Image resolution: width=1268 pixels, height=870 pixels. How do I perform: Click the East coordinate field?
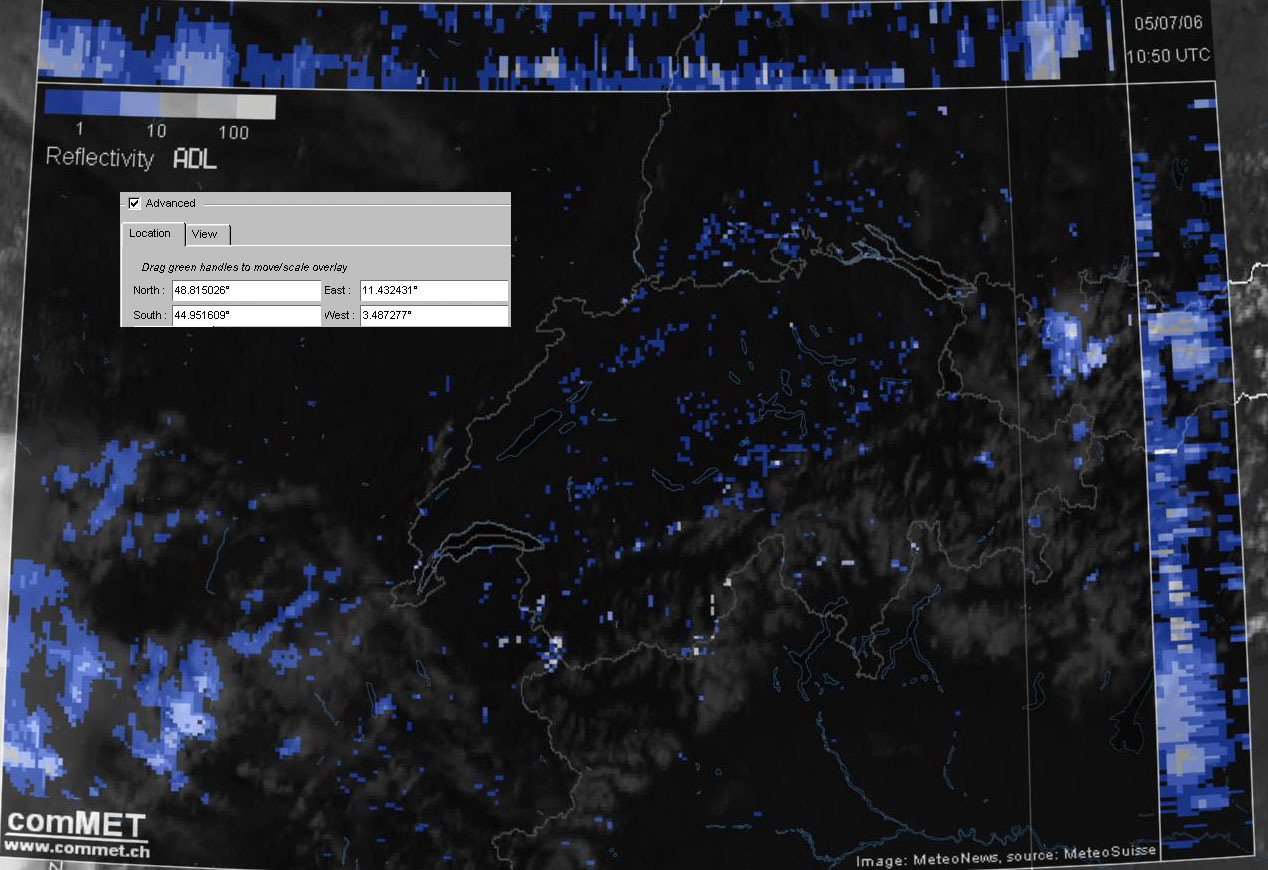434,291
